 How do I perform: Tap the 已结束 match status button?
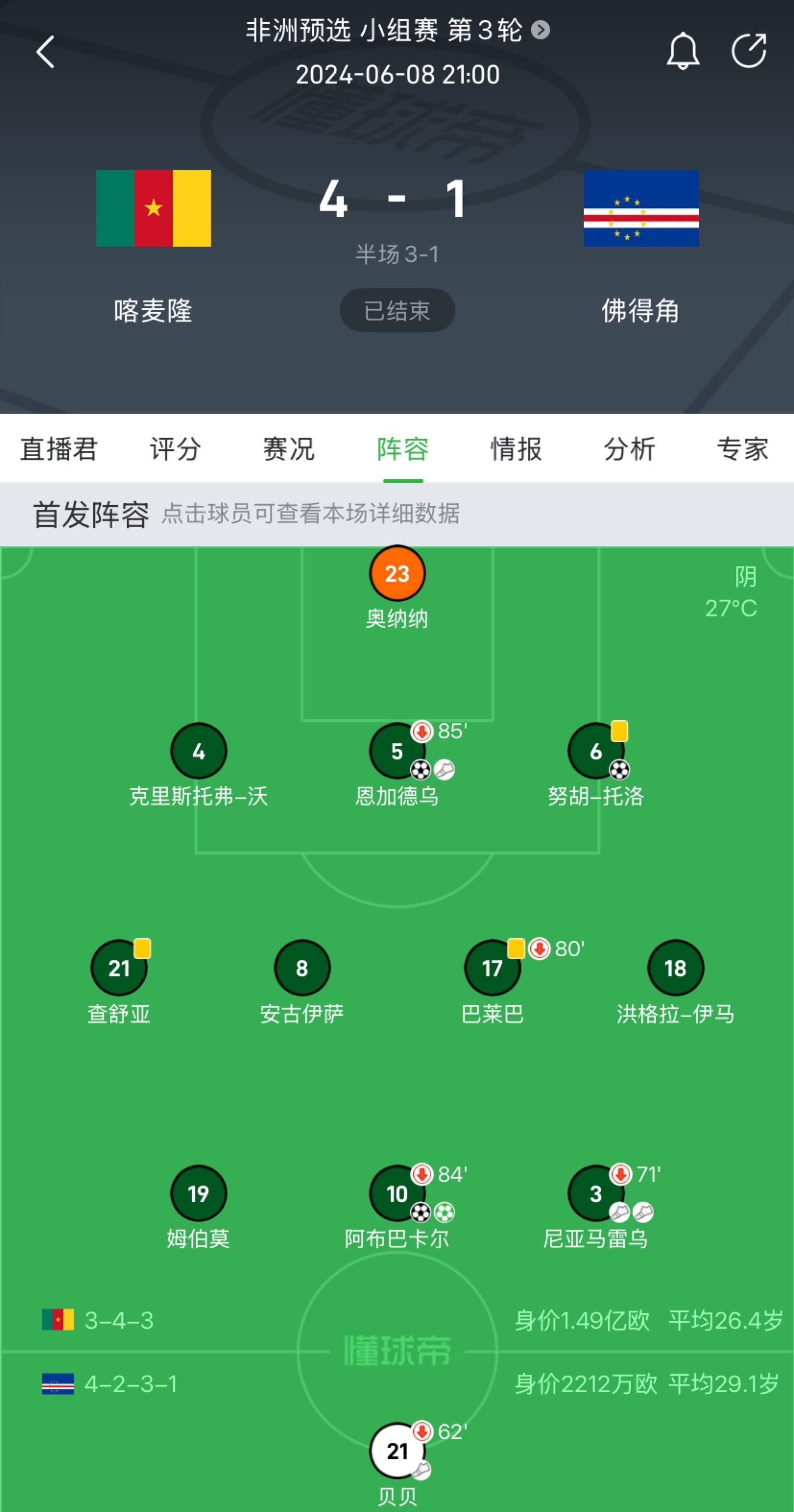[397, 311]
